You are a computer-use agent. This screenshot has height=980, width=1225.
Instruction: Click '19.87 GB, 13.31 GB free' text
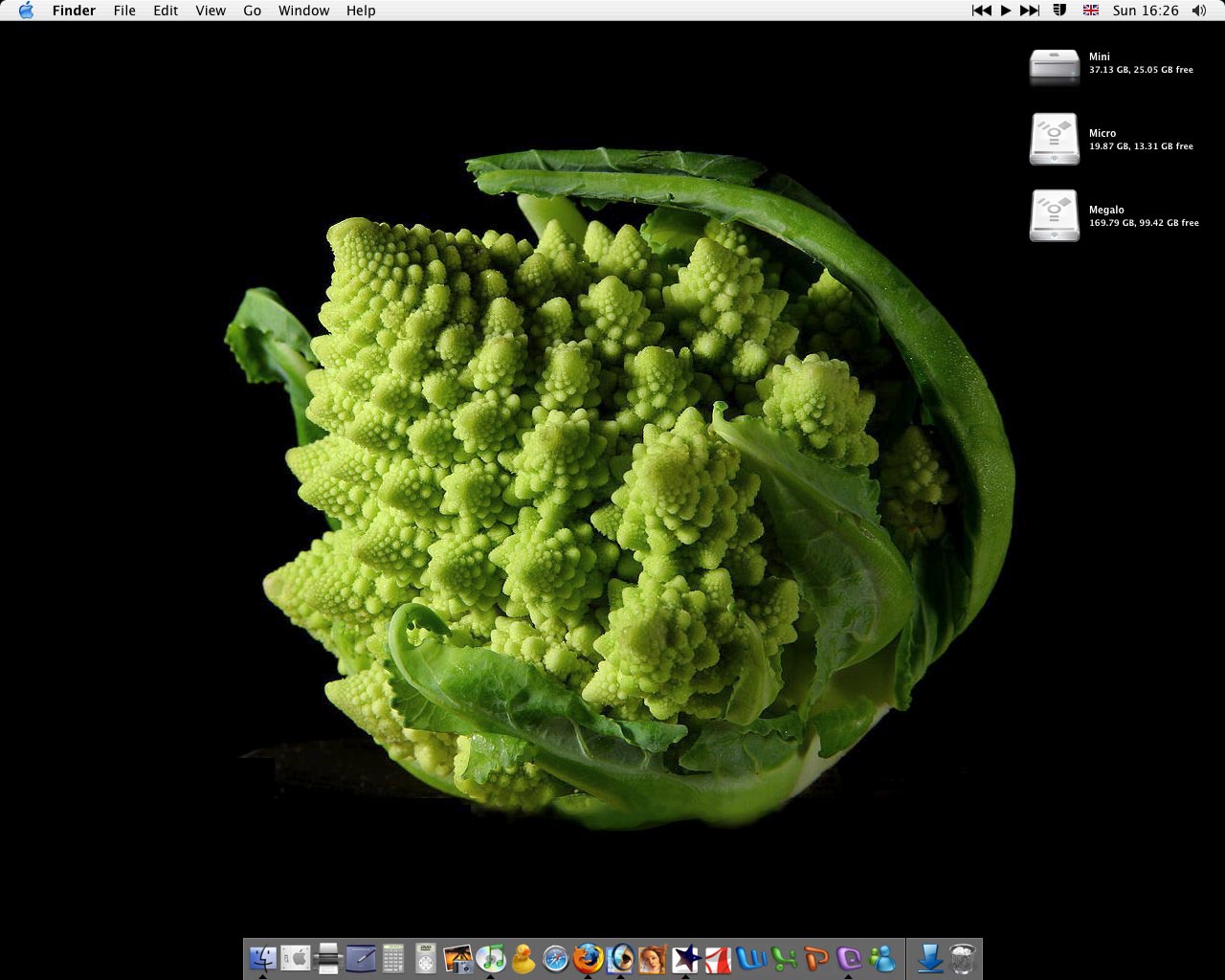pos(1141,146)
